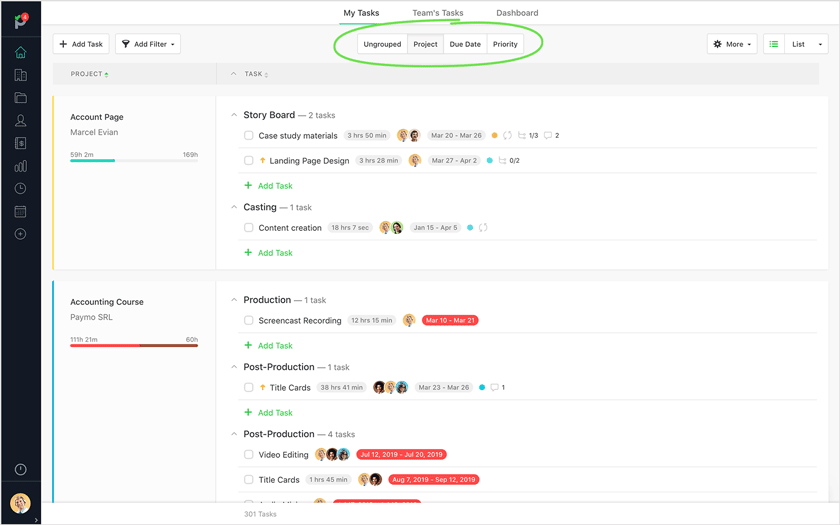Open the Reports bar chart icon
This screenshot has width=840, height=525.
(x=20, y=166)
